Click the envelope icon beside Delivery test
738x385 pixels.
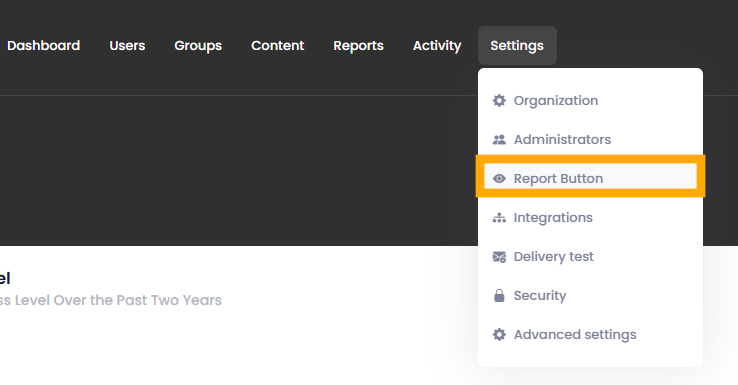coord(499,257)
